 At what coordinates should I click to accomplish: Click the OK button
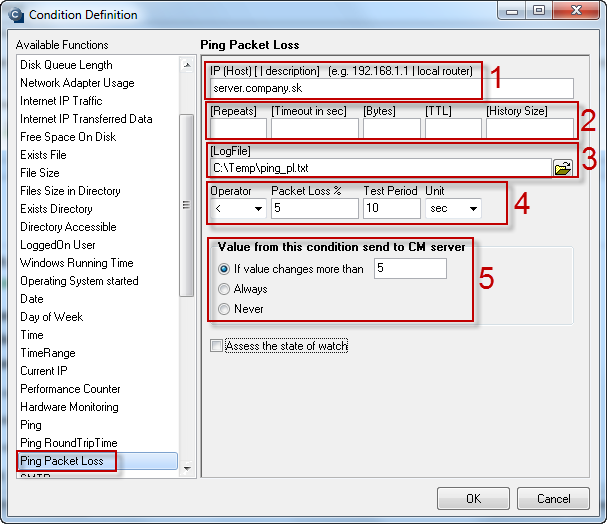[473, 498]
